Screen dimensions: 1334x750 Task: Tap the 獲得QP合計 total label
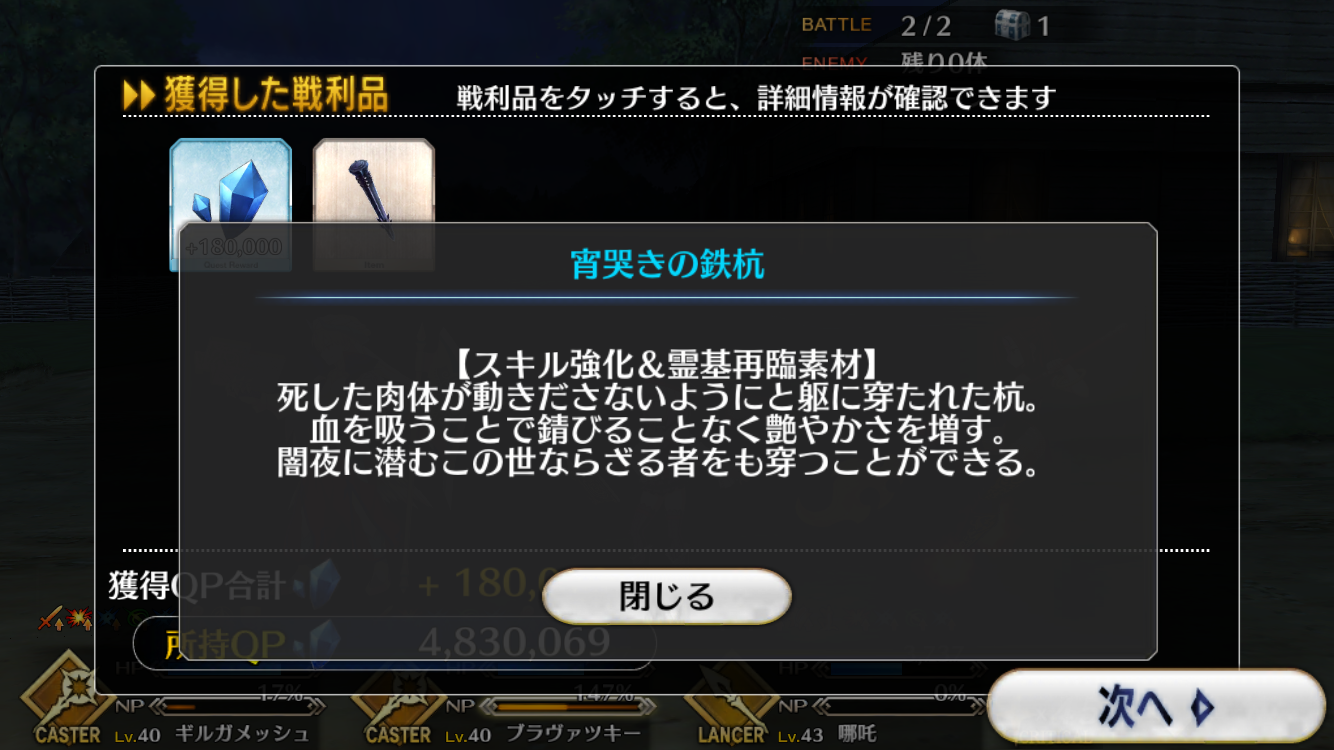[197, 585]
